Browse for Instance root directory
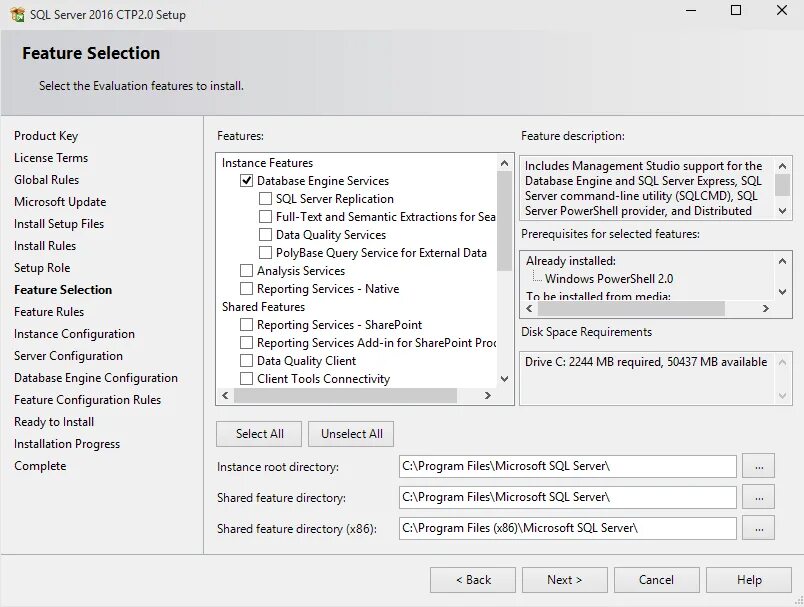804x607 pixels. [759, 467]
